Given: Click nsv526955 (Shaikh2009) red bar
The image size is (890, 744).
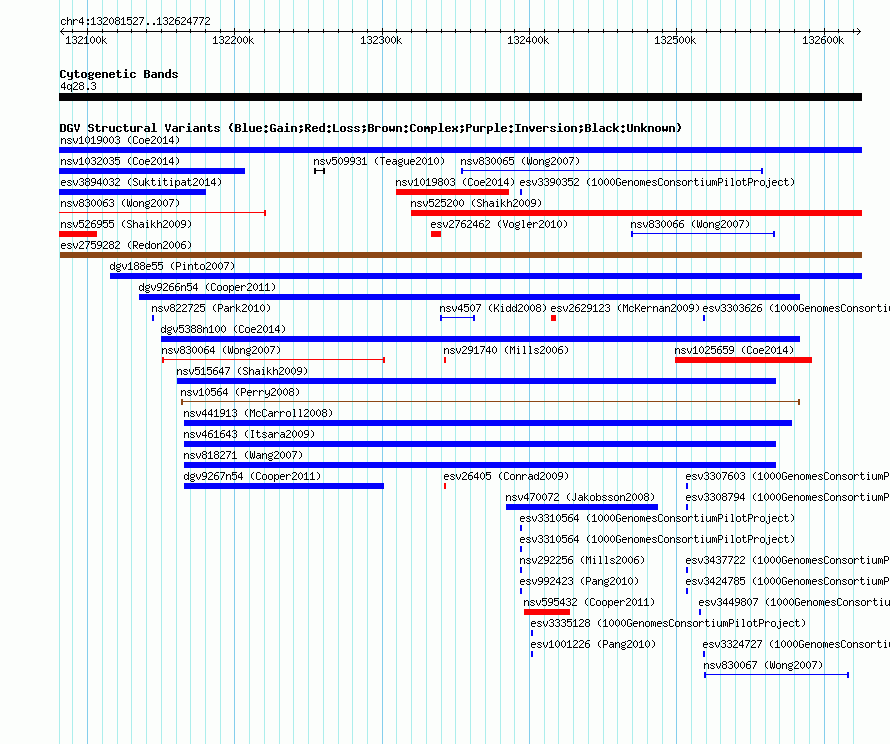Looking at the screenshot, I should coord(78,234).
